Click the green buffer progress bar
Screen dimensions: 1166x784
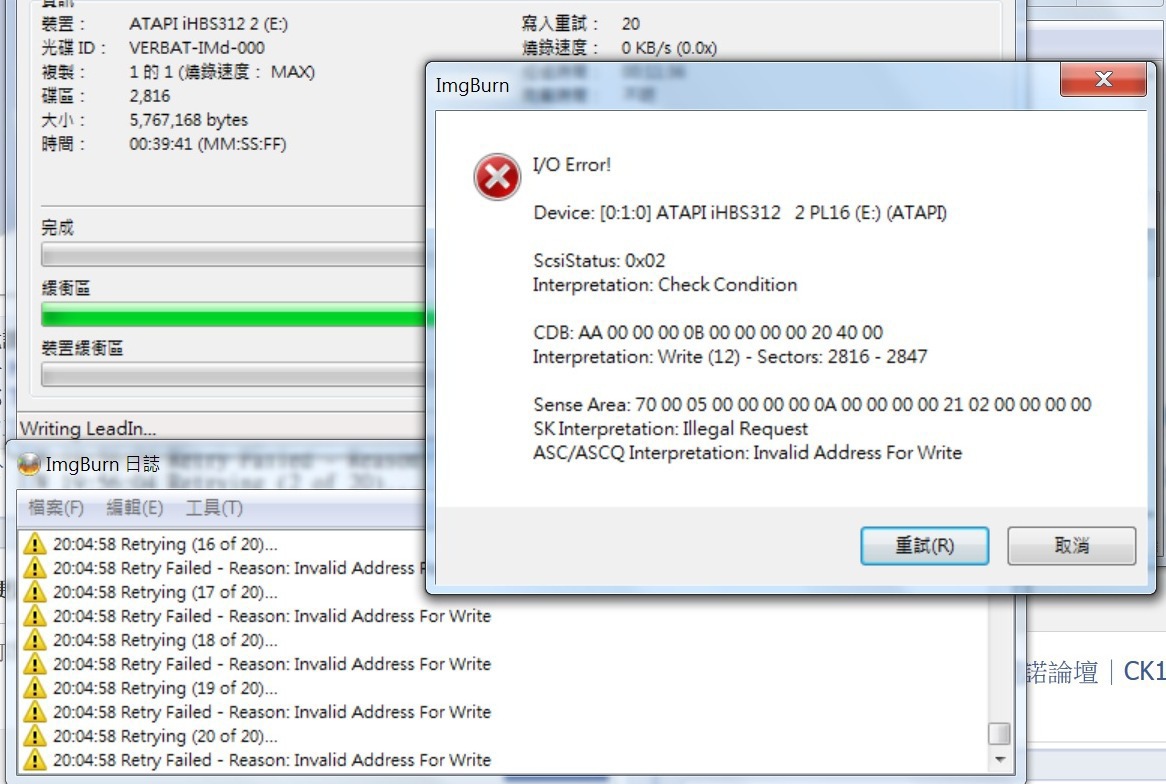pos(236,315)
